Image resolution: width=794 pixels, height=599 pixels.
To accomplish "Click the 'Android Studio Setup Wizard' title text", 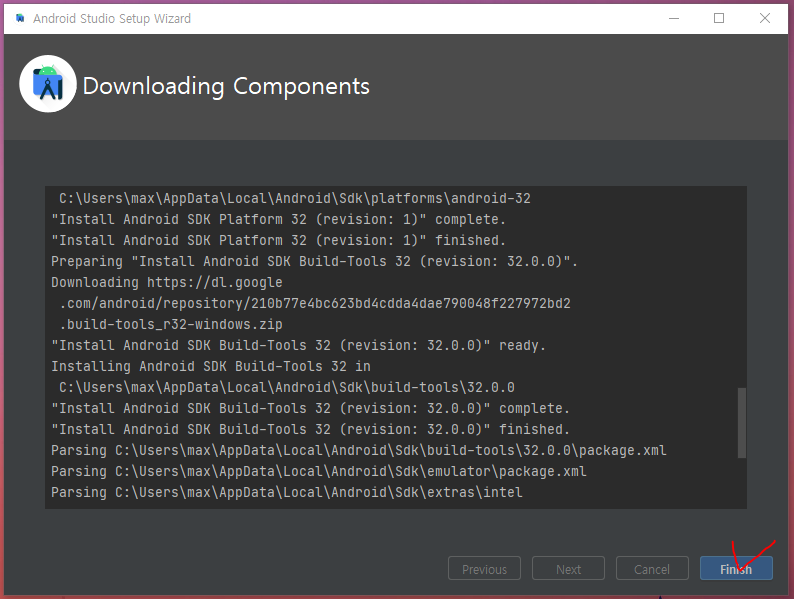I will [x=112, y=19].
